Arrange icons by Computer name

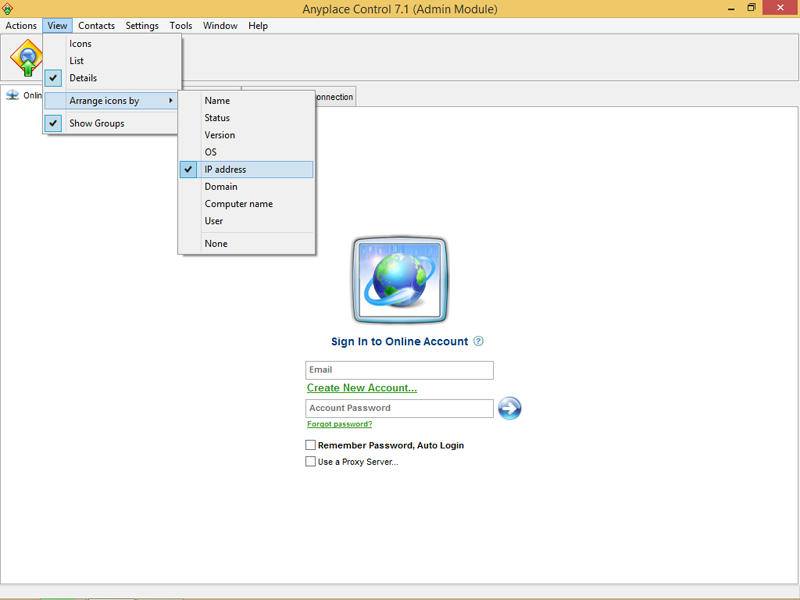click(x=246, y=204)
